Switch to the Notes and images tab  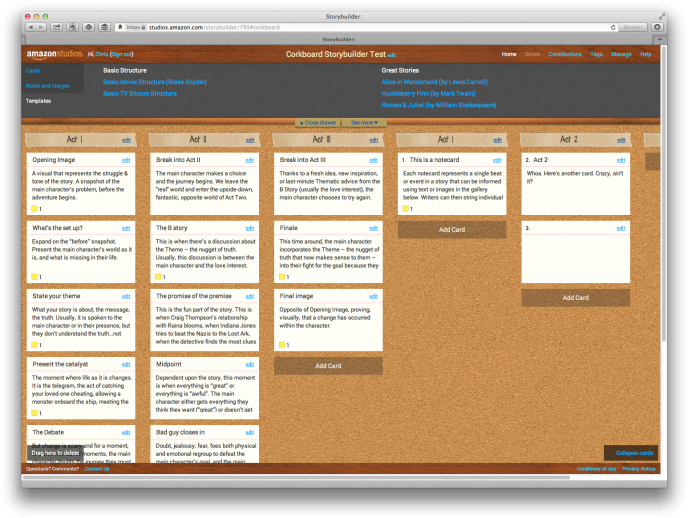pyautogui.click(x=47, y=86)
